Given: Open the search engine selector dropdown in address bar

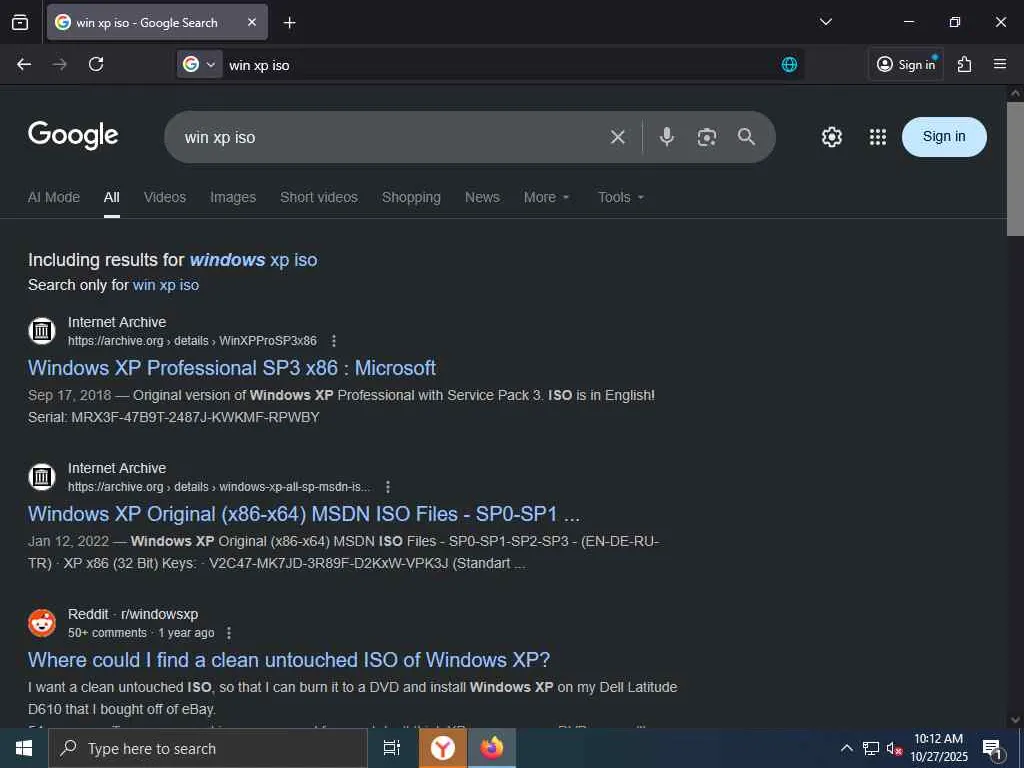Looking at the screenshot, I should [x=200, y=64].
